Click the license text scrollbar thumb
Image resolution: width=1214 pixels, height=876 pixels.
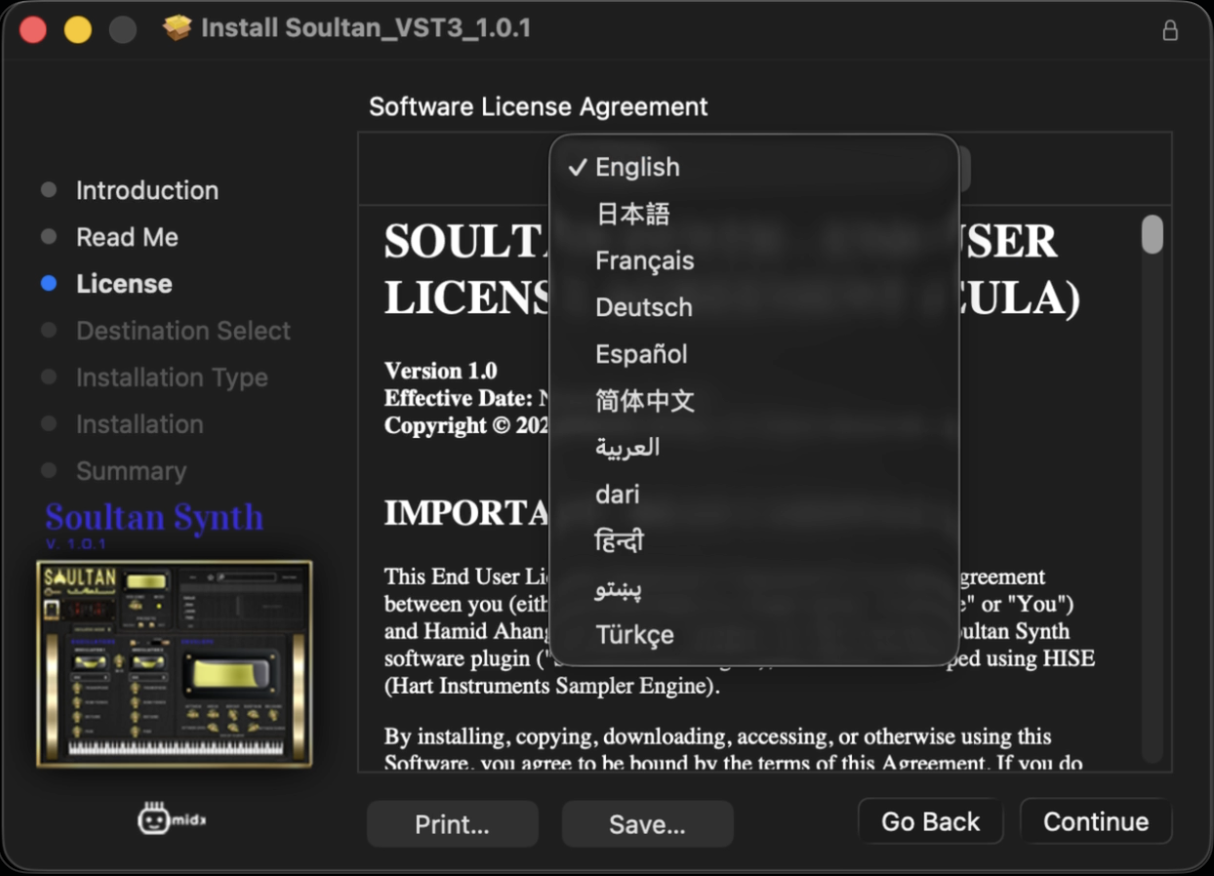point(1152,234)
